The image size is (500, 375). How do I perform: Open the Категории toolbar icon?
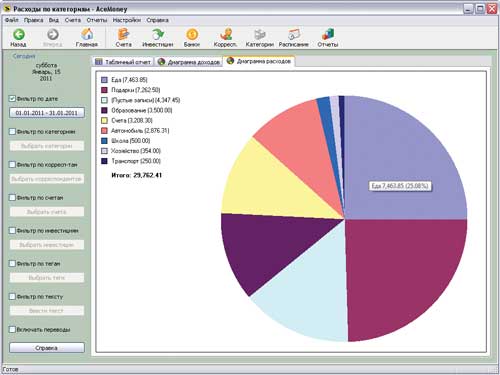[x=260, y=34]
